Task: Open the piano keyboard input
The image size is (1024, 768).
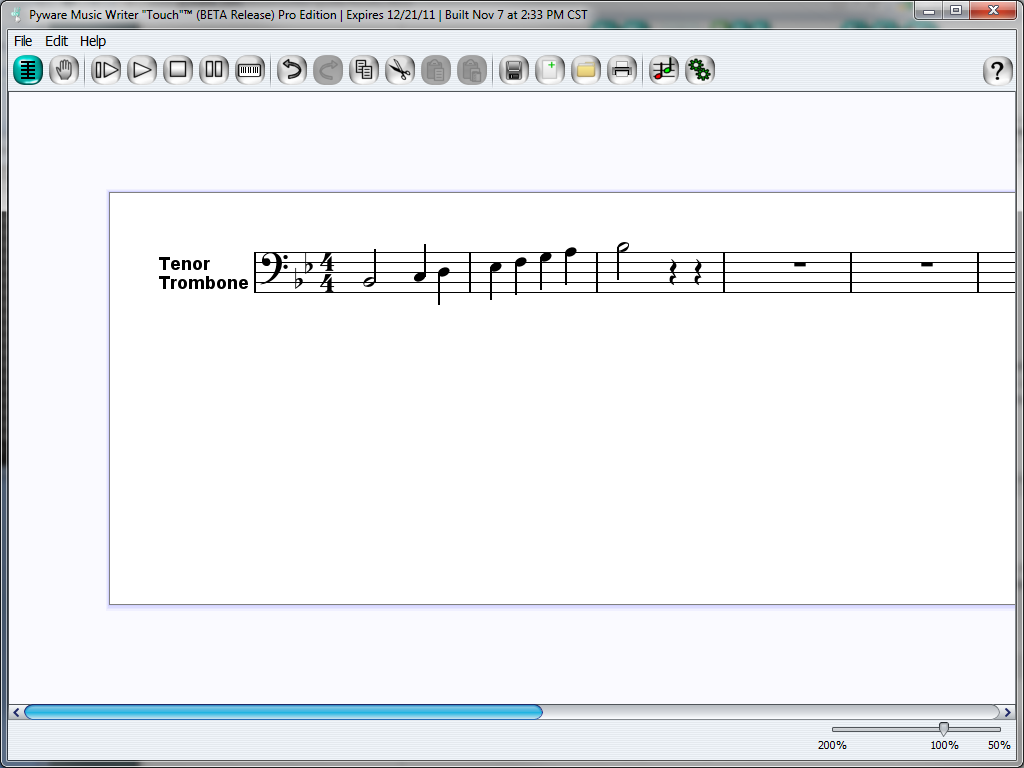Action: pos(249,70)
